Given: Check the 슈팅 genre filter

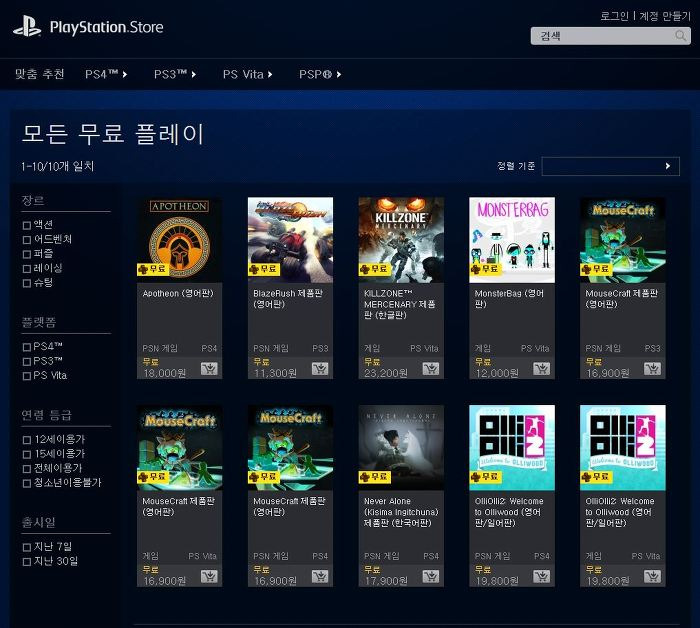Looking at the screenshot, I should pos(27,283).
